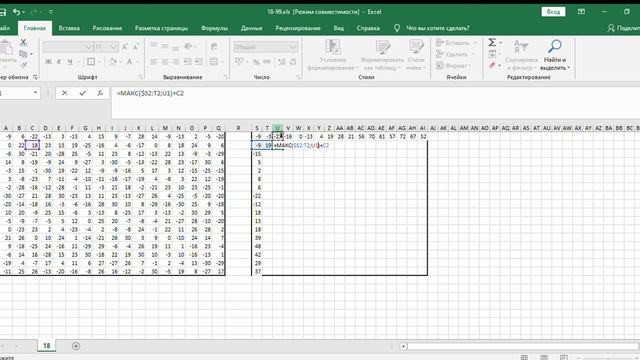Click the thousands separator (000) icon
640x360 pixels.
pyautogui.click(x=267, y=62)
